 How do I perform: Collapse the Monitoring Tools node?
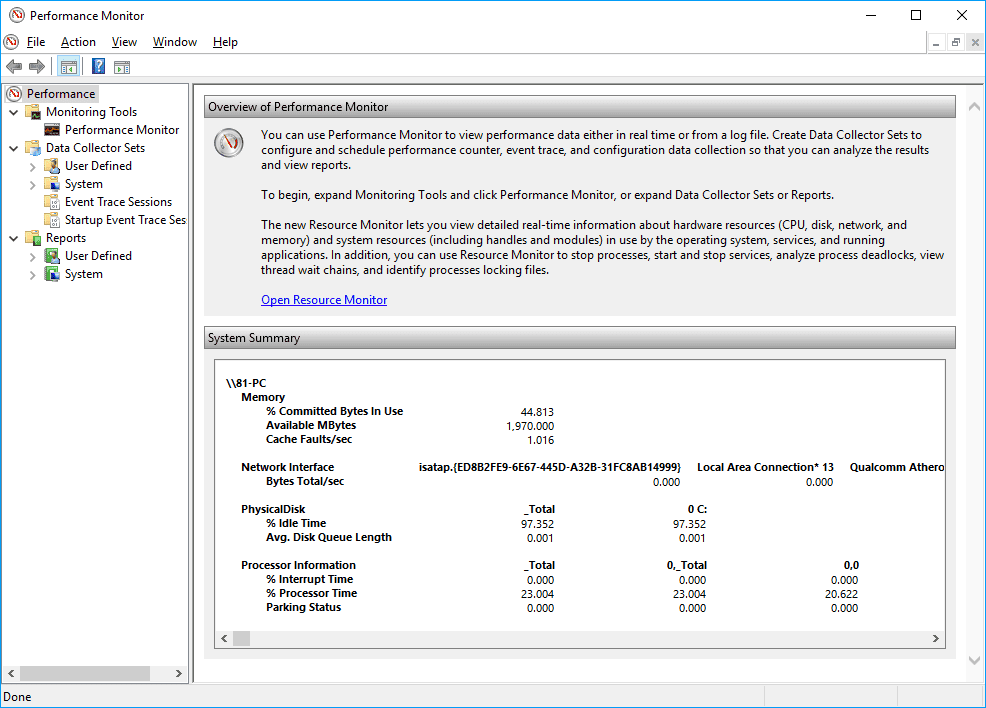[x=14, y=113]
